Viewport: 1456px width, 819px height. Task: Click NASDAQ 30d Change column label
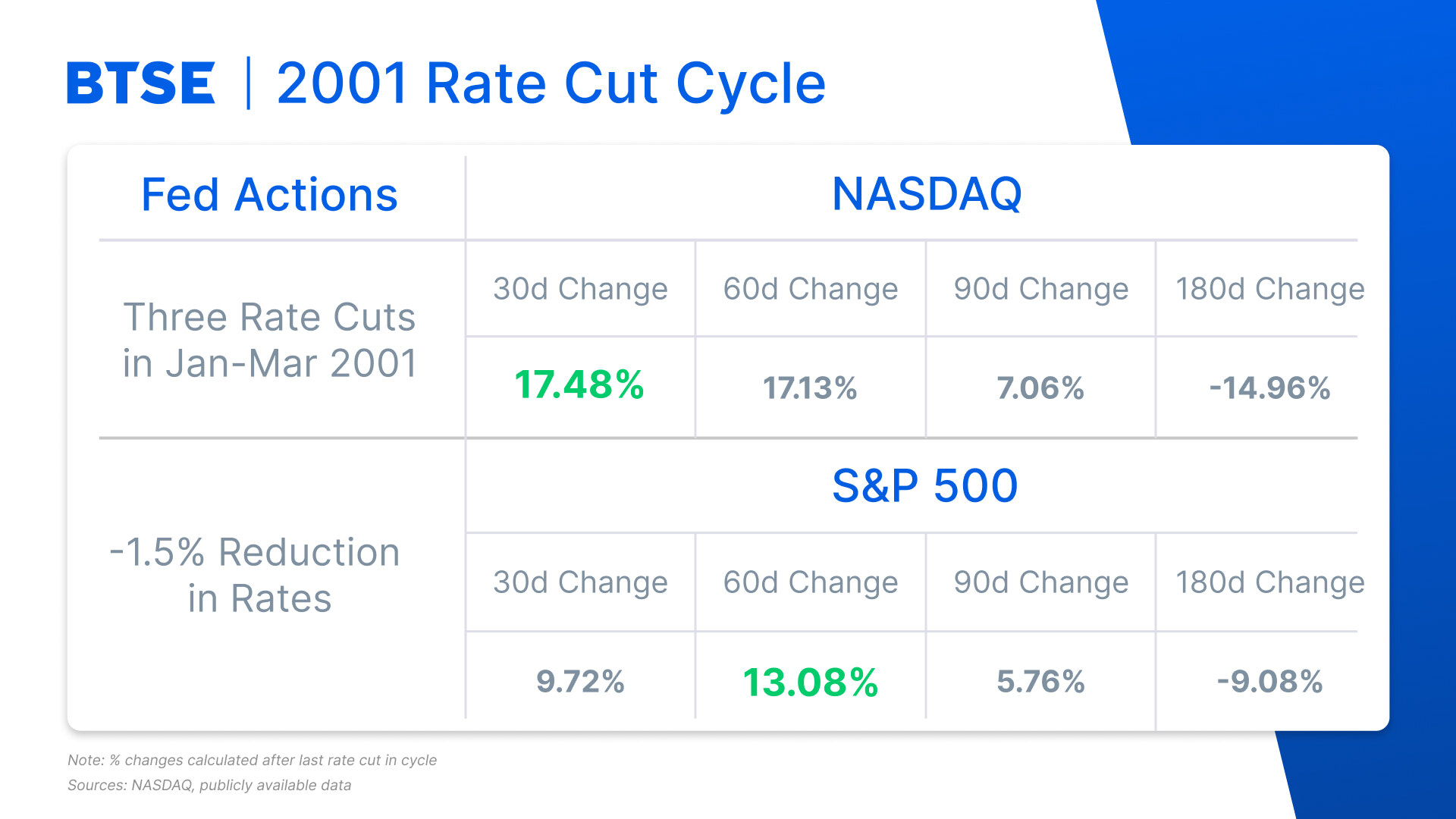580,289
